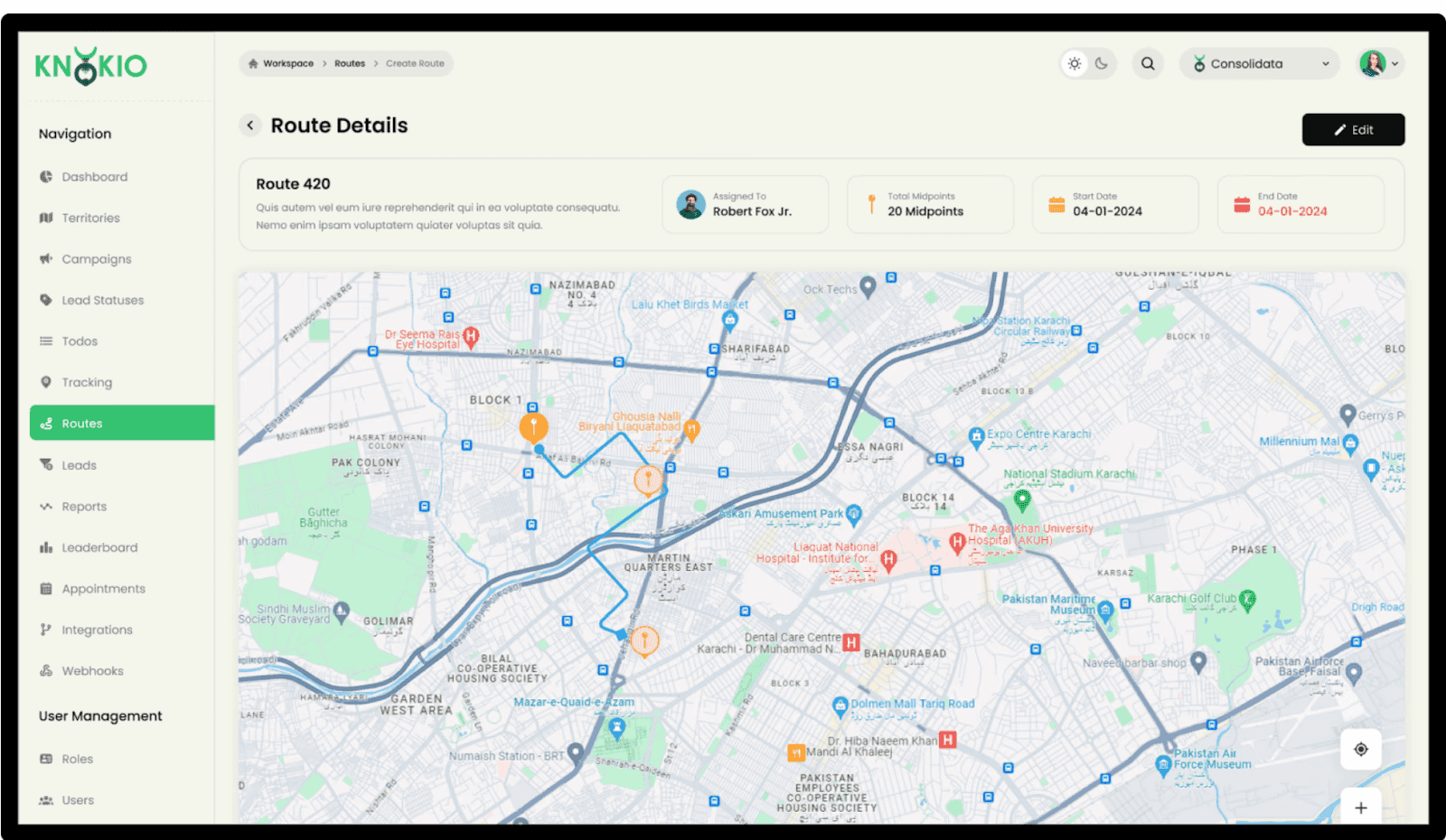Open the user avatar menu
The height and width of the screenshot is (840, 1446).
pos(1380,63)
